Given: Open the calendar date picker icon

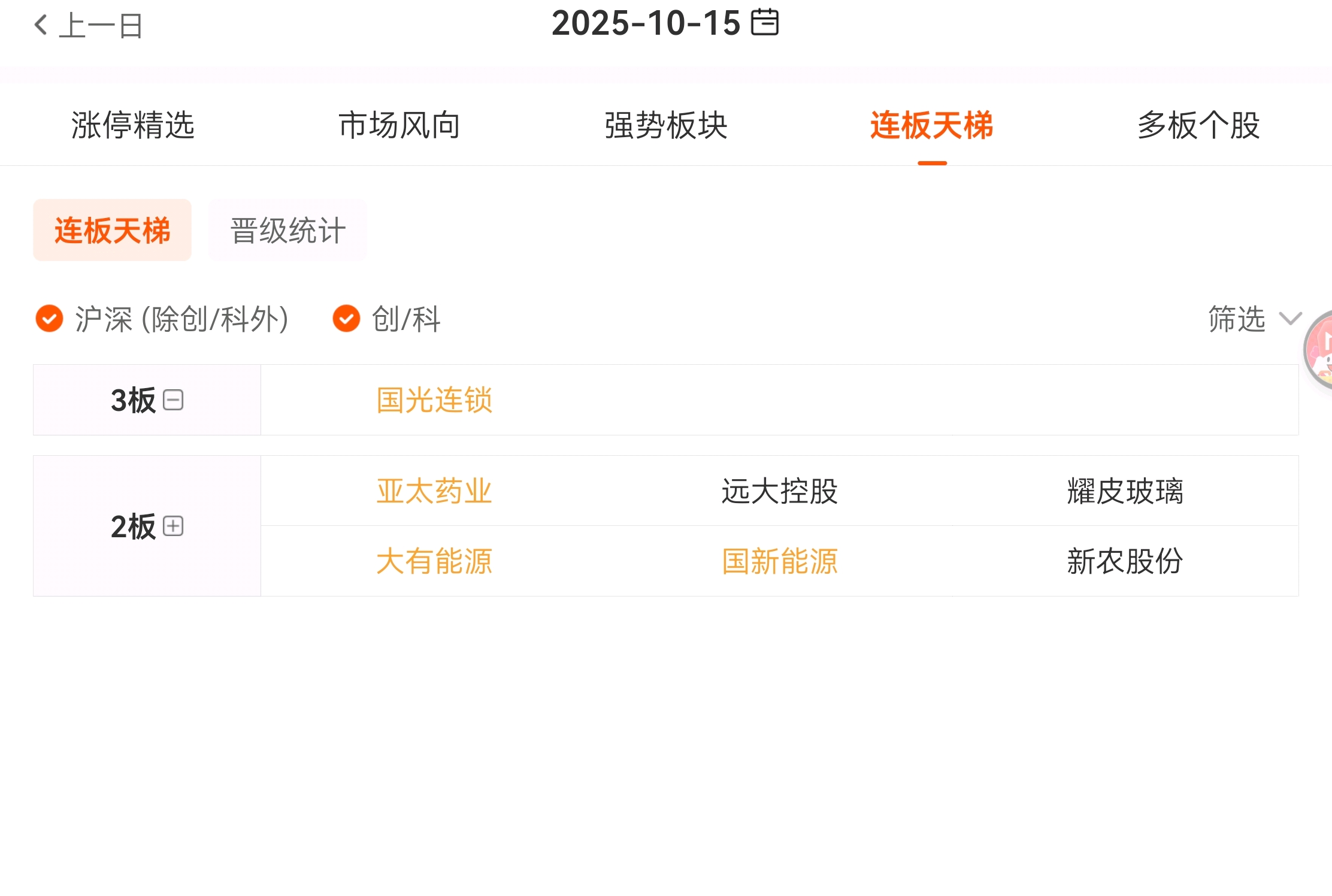Looking at the screenshot, I should (765, 23).
